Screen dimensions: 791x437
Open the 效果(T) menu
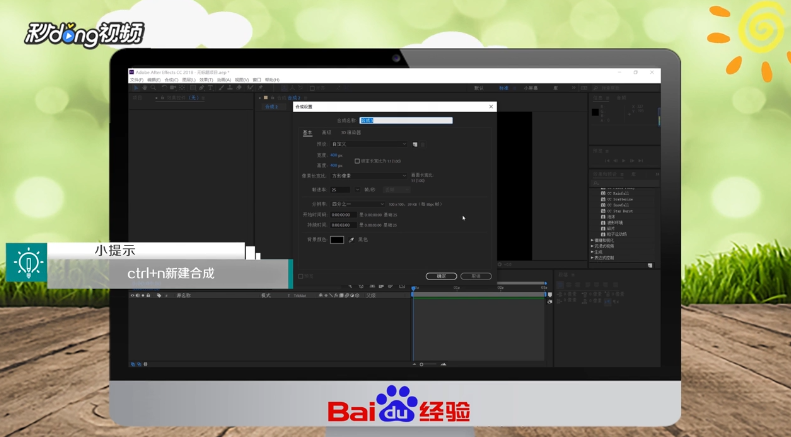(206, 80)
